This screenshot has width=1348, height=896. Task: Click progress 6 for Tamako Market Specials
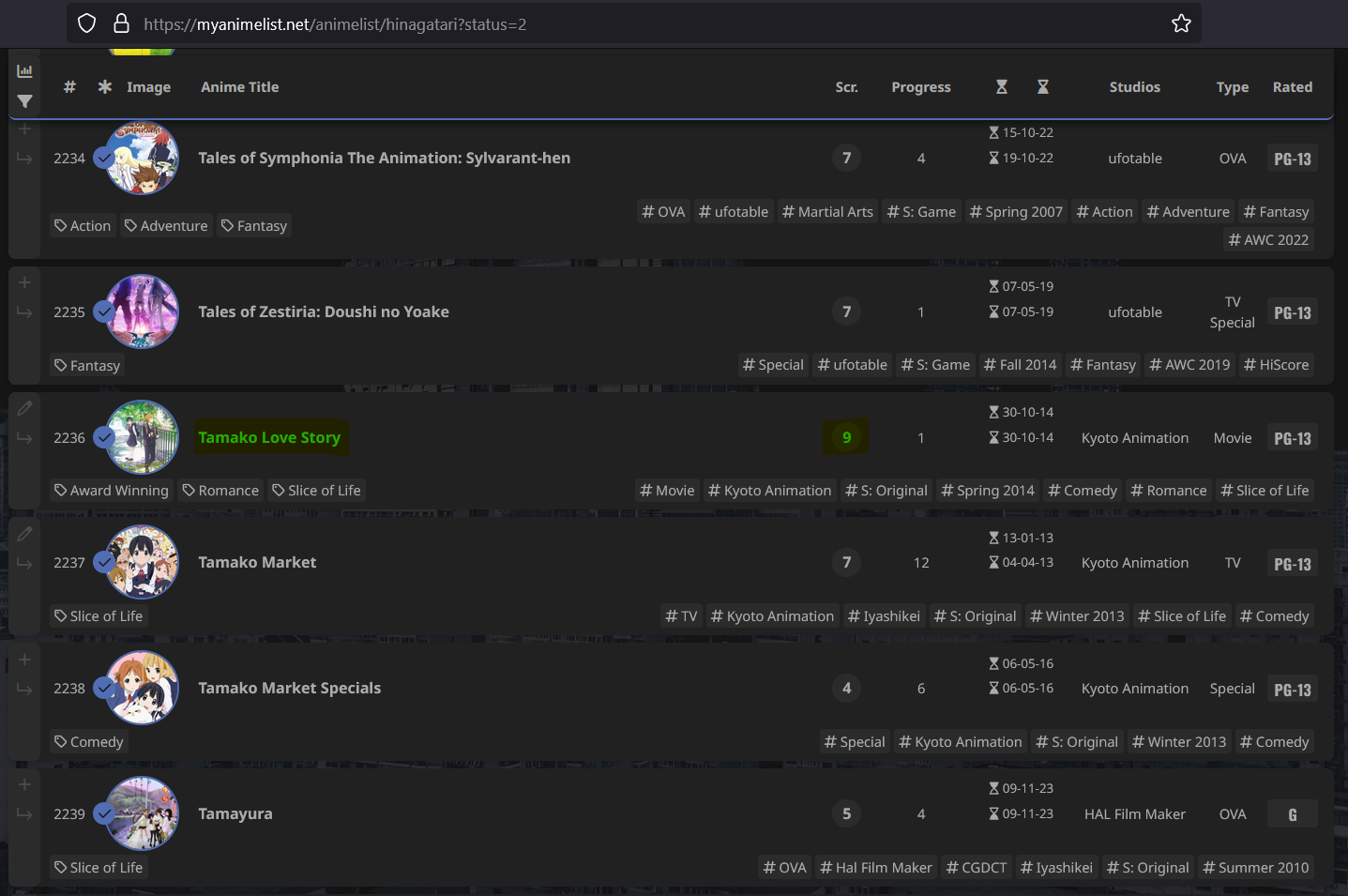coord(921,689)
